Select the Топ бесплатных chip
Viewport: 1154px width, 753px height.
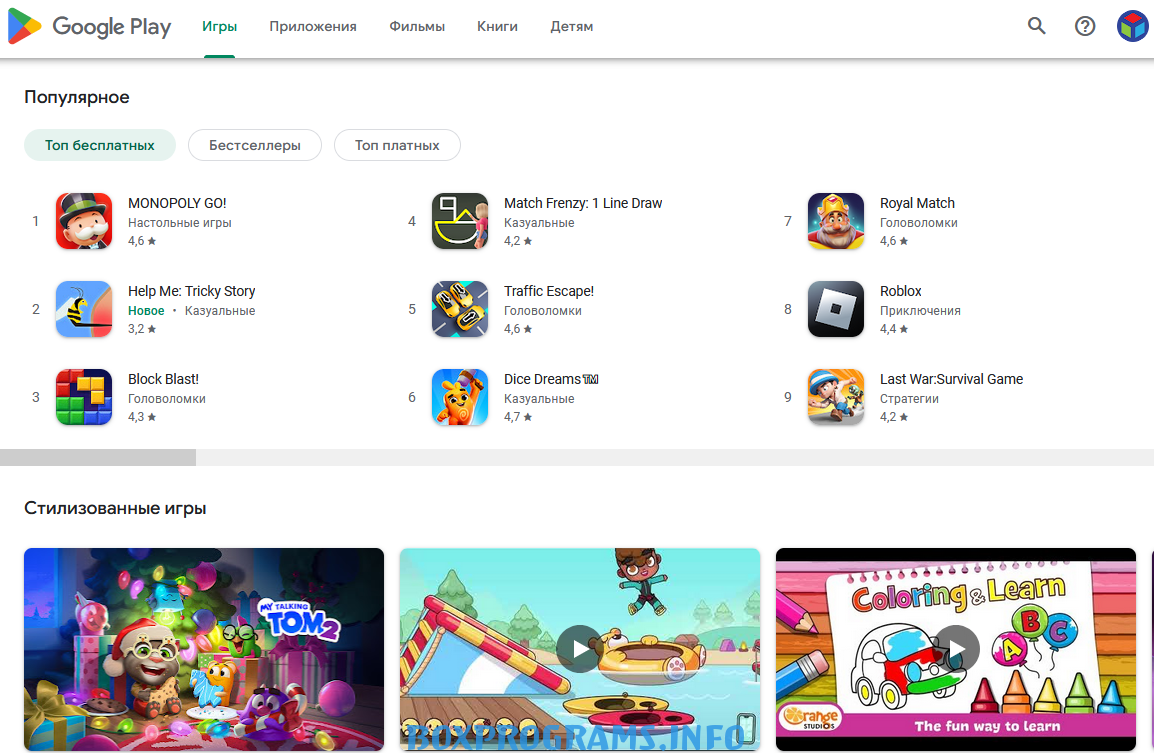click(100, 145)
